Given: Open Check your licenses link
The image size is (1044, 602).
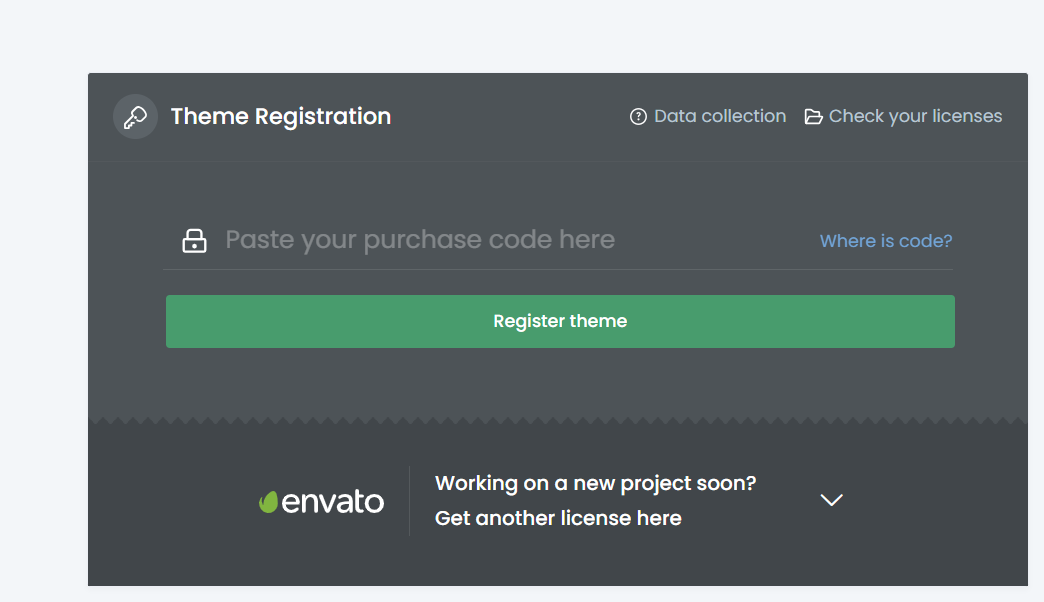Looking at the screenshot, I should (x=915, y=117).
